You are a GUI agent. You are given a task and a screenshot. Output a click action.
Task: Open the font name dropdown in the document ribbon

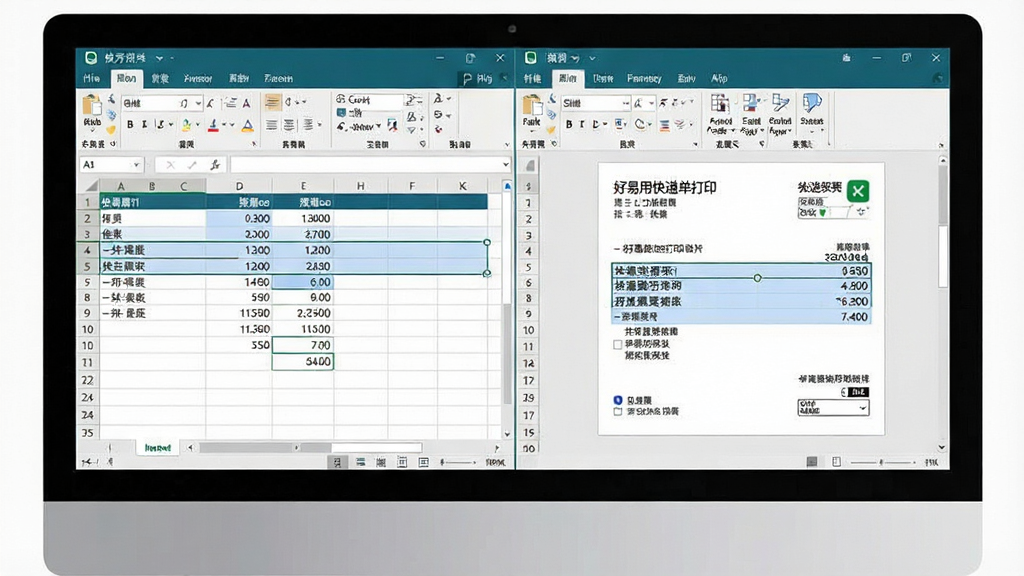626,103
